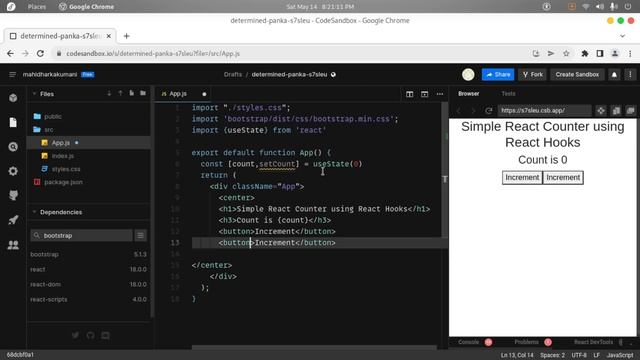Click the crosshair inspect icon in preview toolbar

601,111
